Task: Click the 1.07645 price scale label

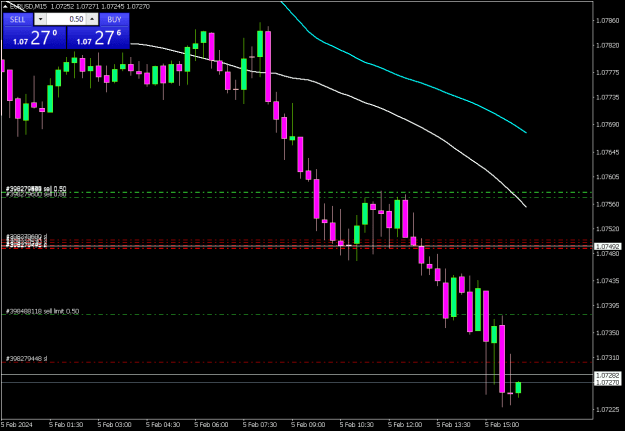Action: point(607,152)
